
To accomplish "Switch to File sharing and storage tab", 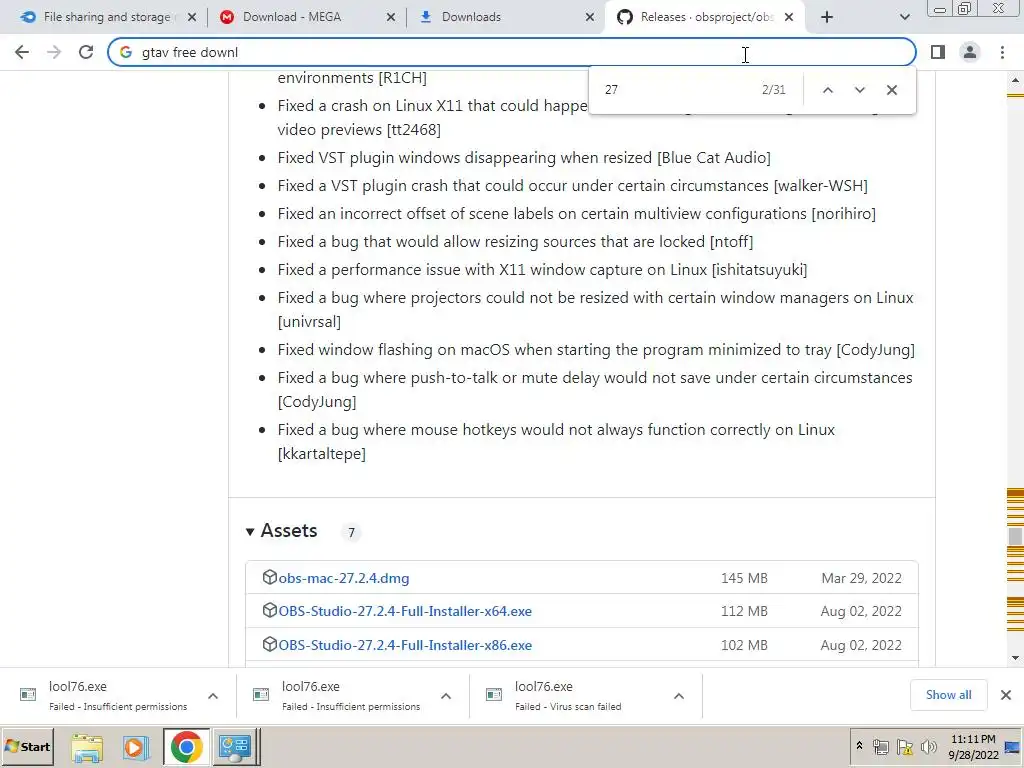I will coord(107,17).
